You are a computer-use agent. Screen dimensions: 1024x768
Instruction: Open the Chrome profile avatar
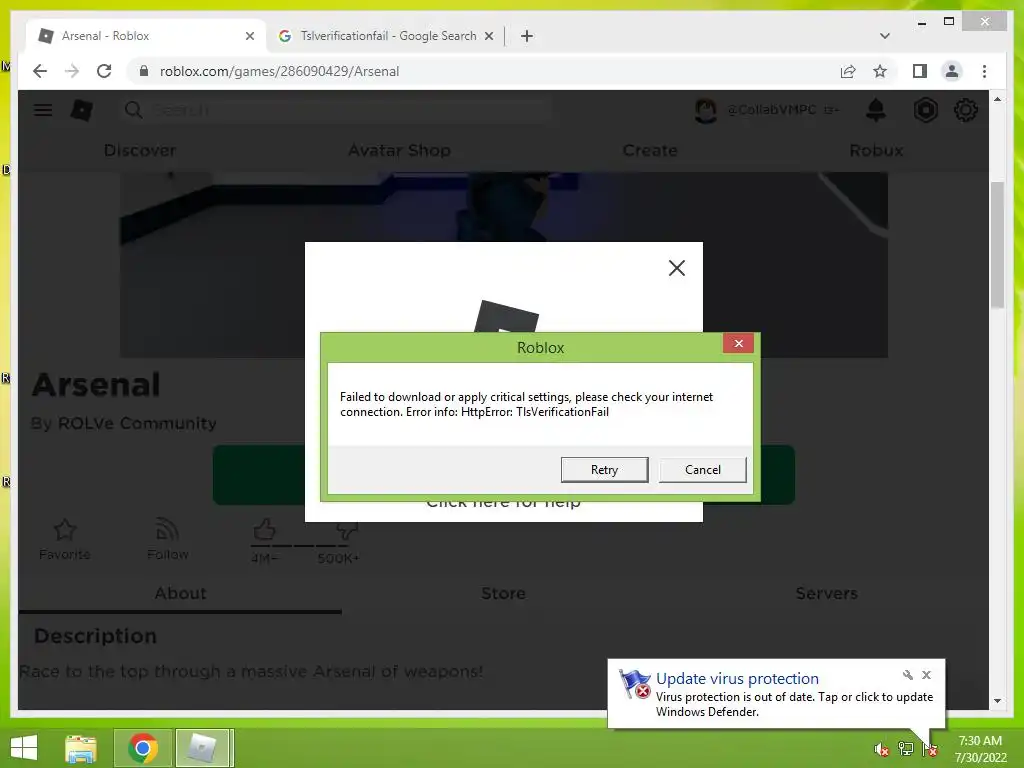pyautogui.click(x=952, y=71)
